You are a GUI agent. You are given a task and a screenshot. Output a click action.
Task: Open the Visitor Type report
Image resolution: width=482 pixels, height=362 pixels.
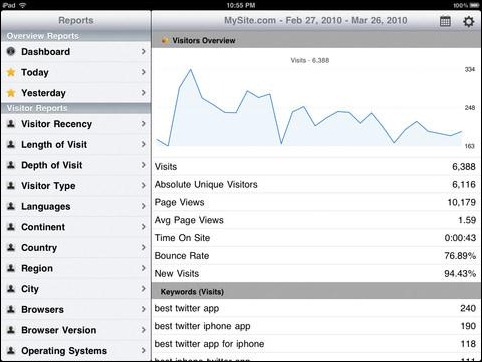[x=76, y=186]
